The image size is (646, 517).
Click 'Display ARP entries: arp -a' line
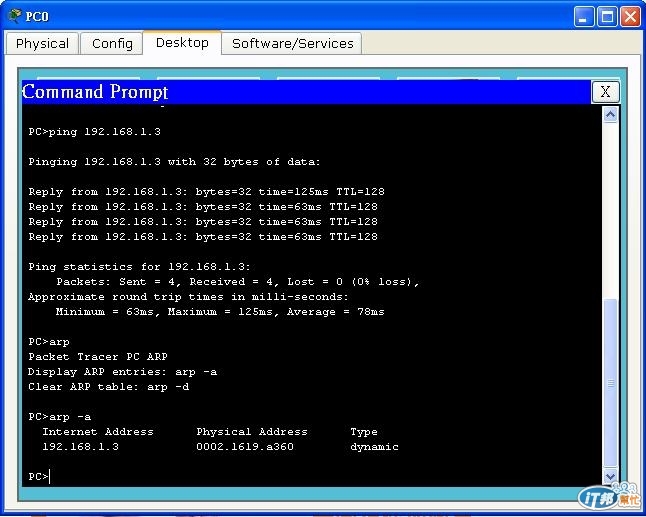122,372
